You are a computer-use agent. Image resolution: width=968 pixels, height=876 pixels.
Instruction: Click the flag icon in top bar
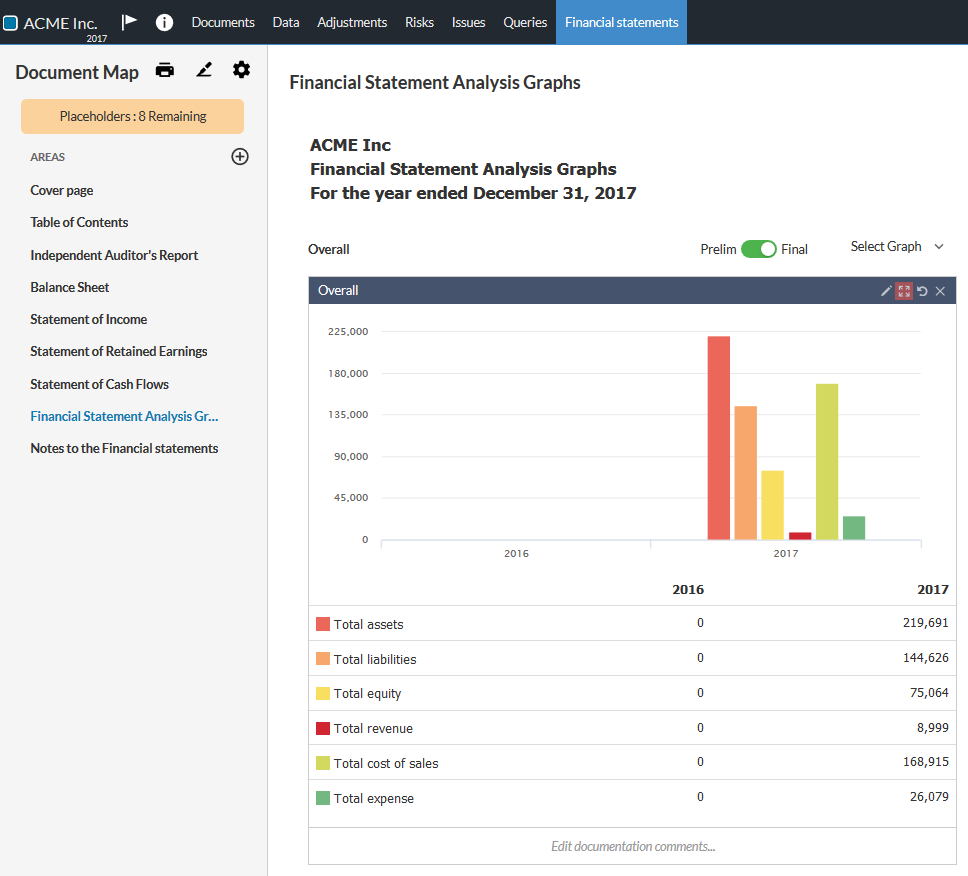(x=129, y=22)
